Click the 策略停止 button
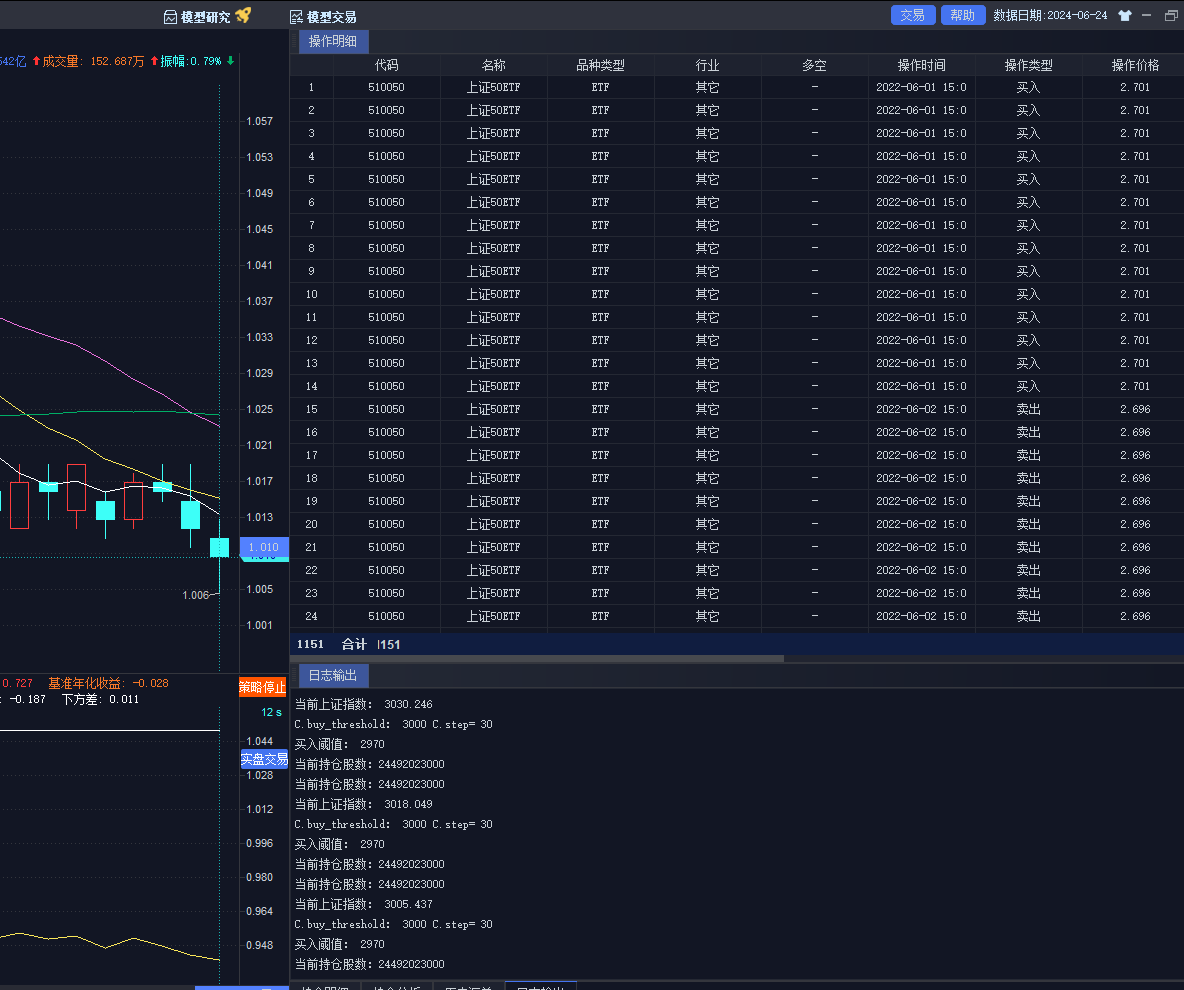The width and height of the screenshot is (1184, 990). (x=263, y=686)
